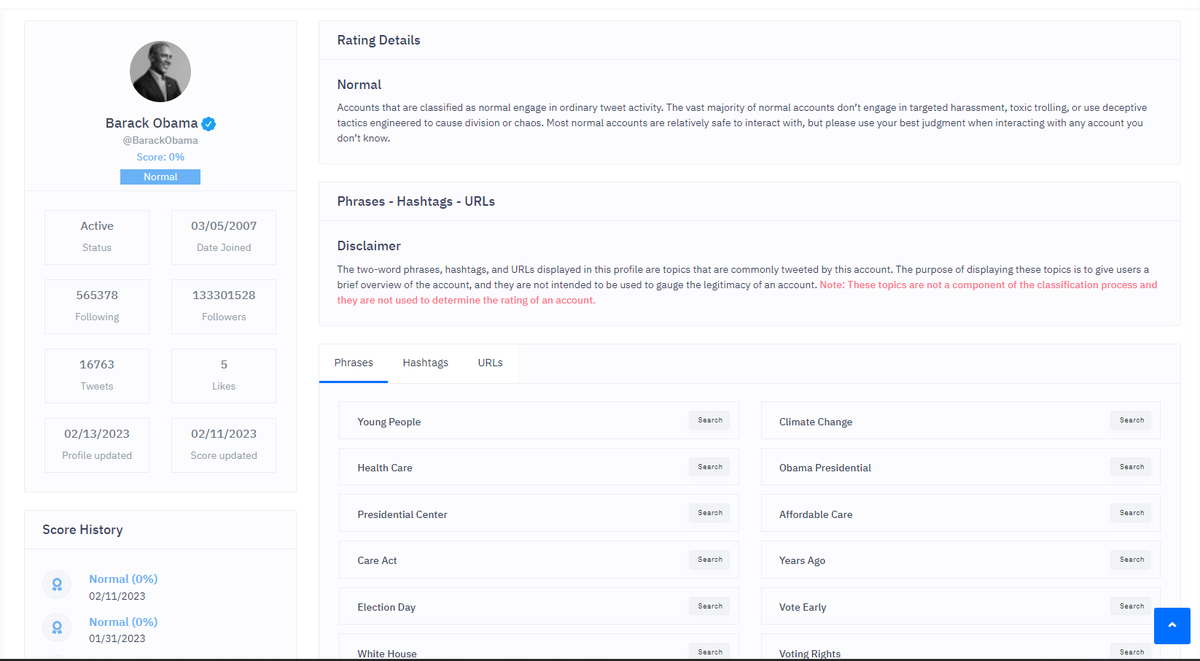This screenshot has height=661, width=1200.
Task: Click the Disclaimer heading
Action: 369,246
